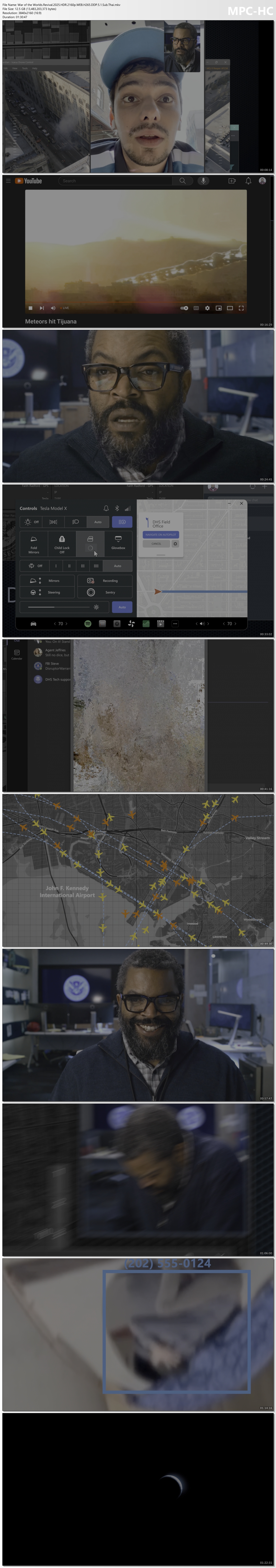Switch YouTube player to theater mode
Image resolution: width=276 pixels, height=1568 pixels.
230,308
